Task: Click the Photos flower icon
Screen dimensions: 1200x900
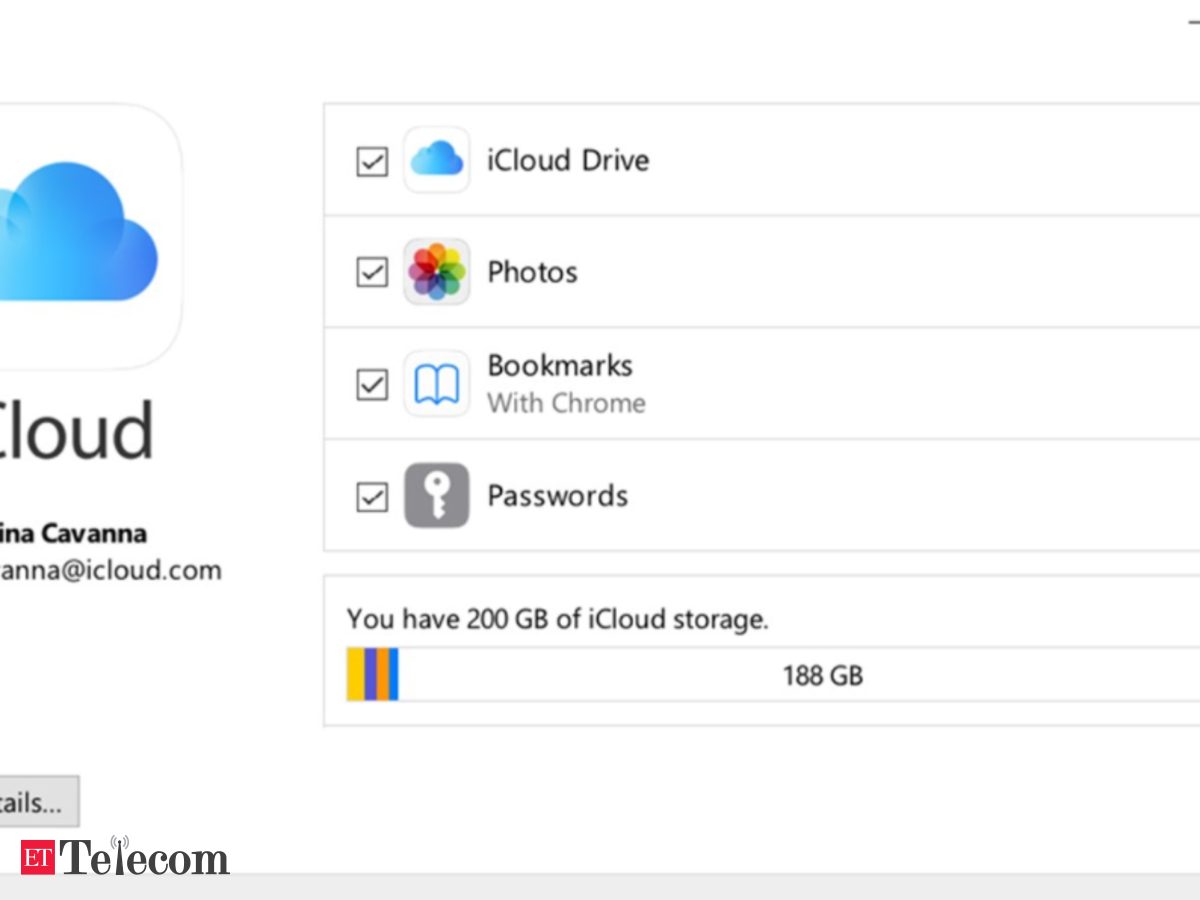Action: coord(437,272)
